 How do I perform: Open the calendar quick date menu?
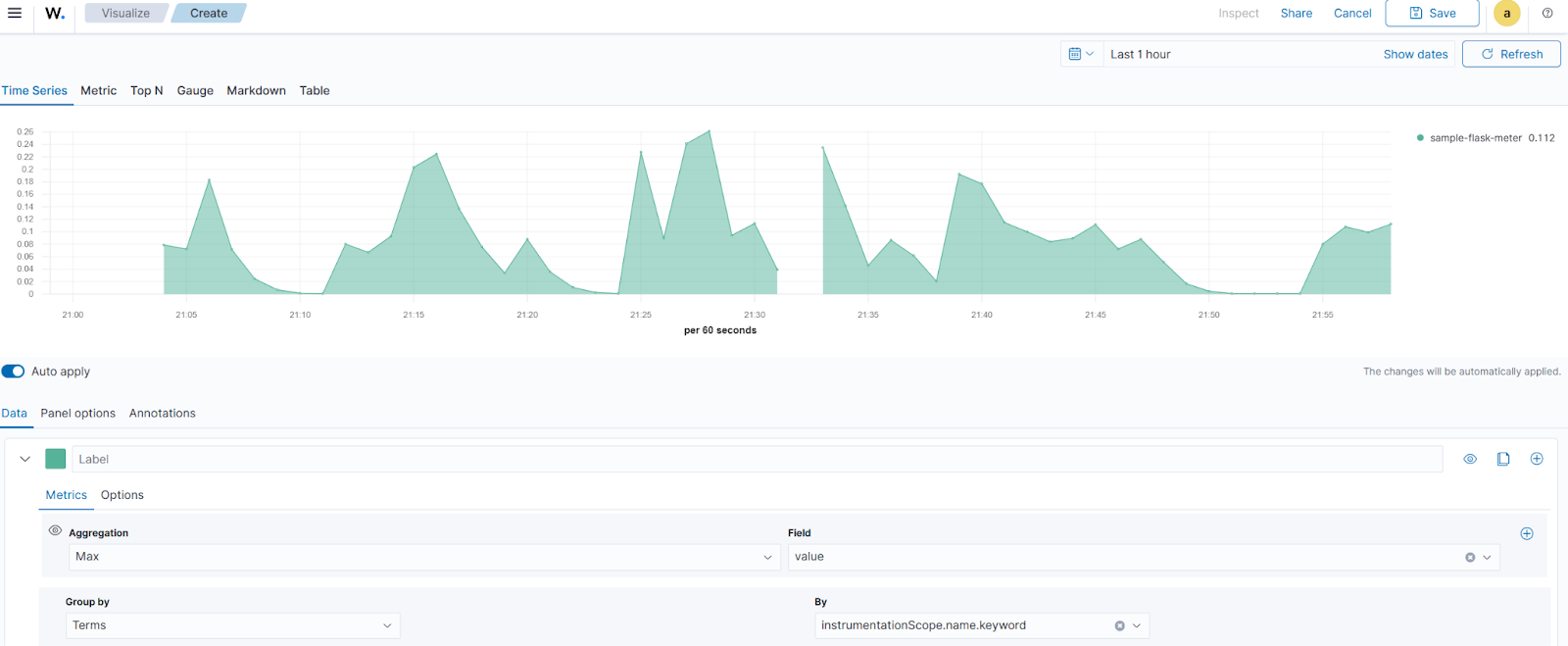tap(1081, 54)
